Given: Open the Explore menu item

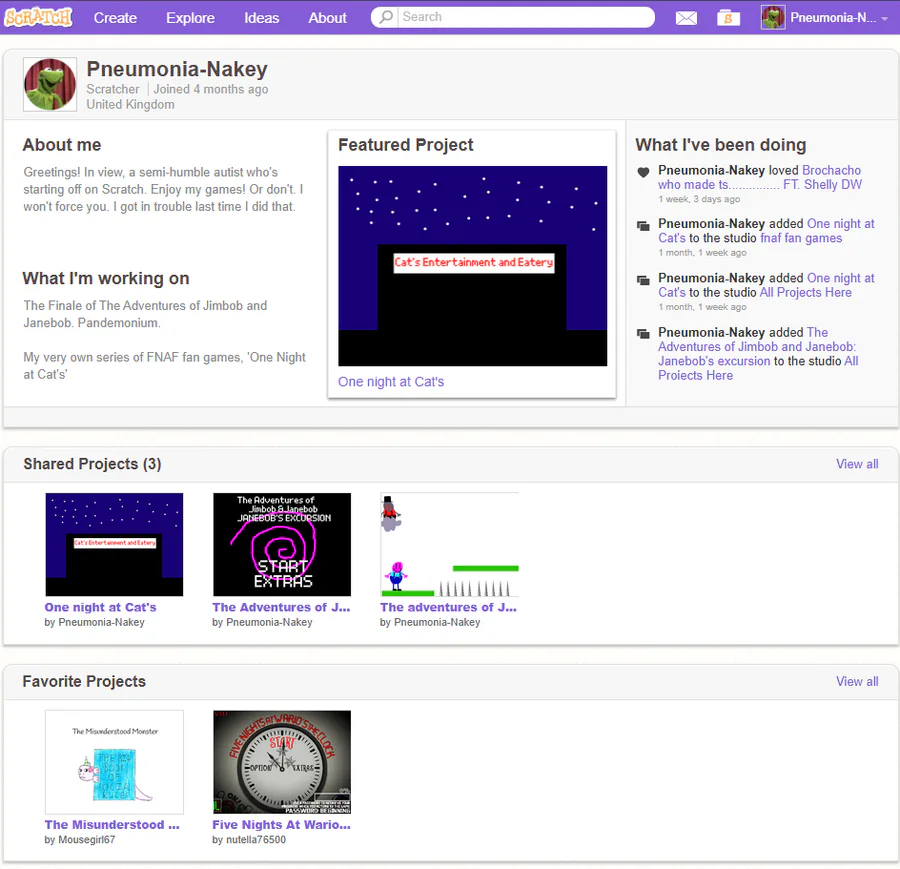Looking at the screenshot, I should click(190, 18).
